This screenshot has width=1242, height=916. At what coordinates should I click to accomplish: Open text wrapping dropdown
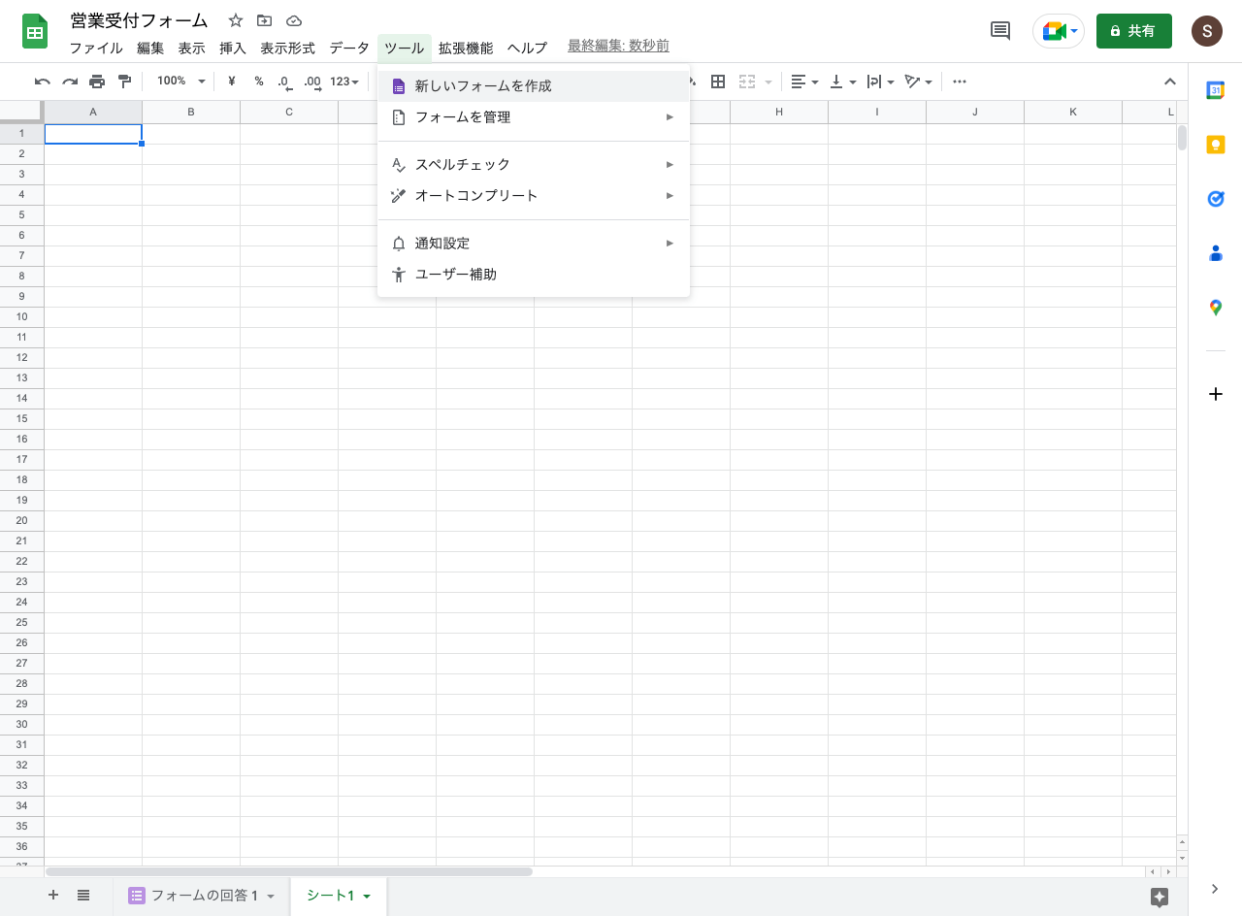point(880,81)
